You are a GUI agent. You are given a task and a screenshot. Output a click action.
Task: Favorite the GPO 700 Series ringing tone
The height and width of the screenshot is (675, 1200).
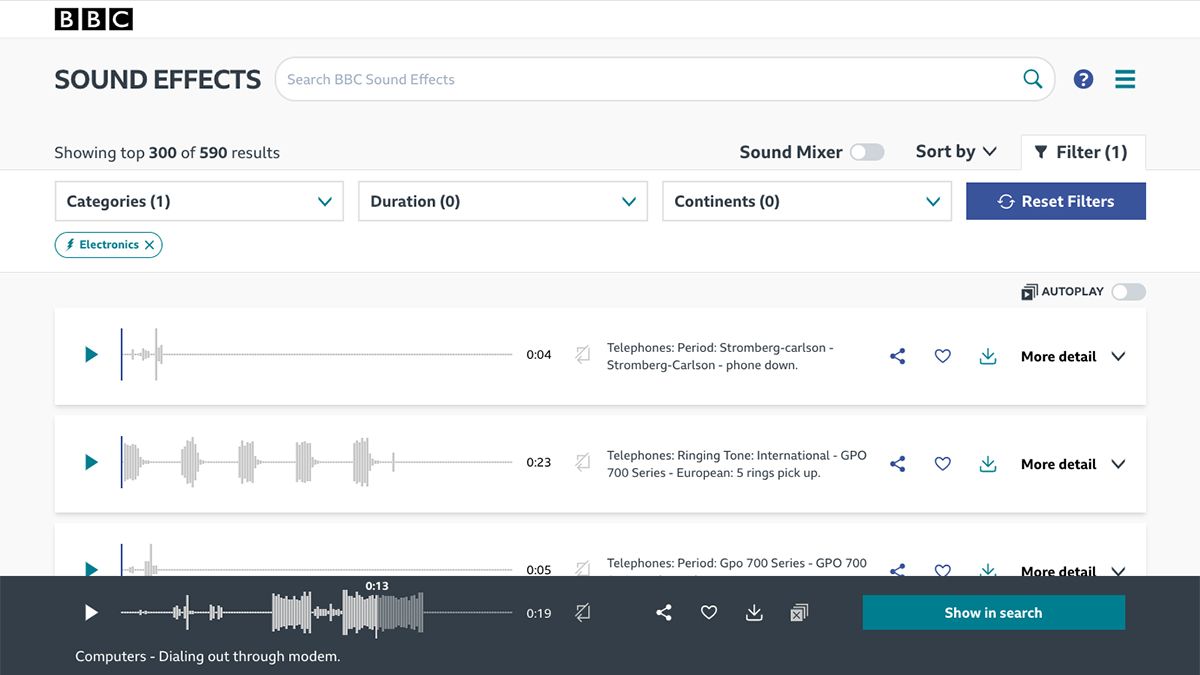coord(942,463)
